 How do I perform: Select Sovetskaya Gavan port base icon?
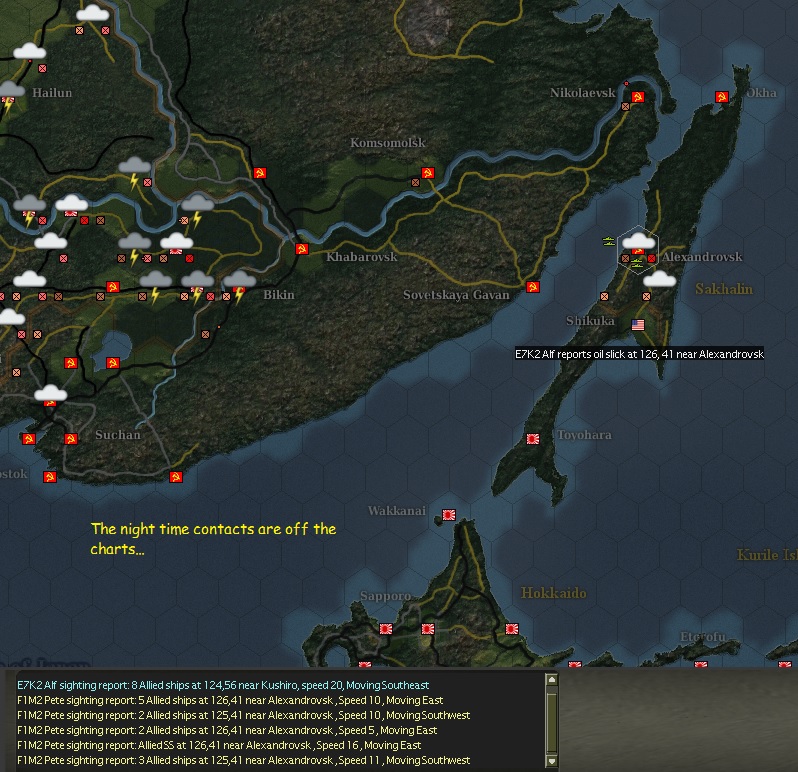(533, 287)
